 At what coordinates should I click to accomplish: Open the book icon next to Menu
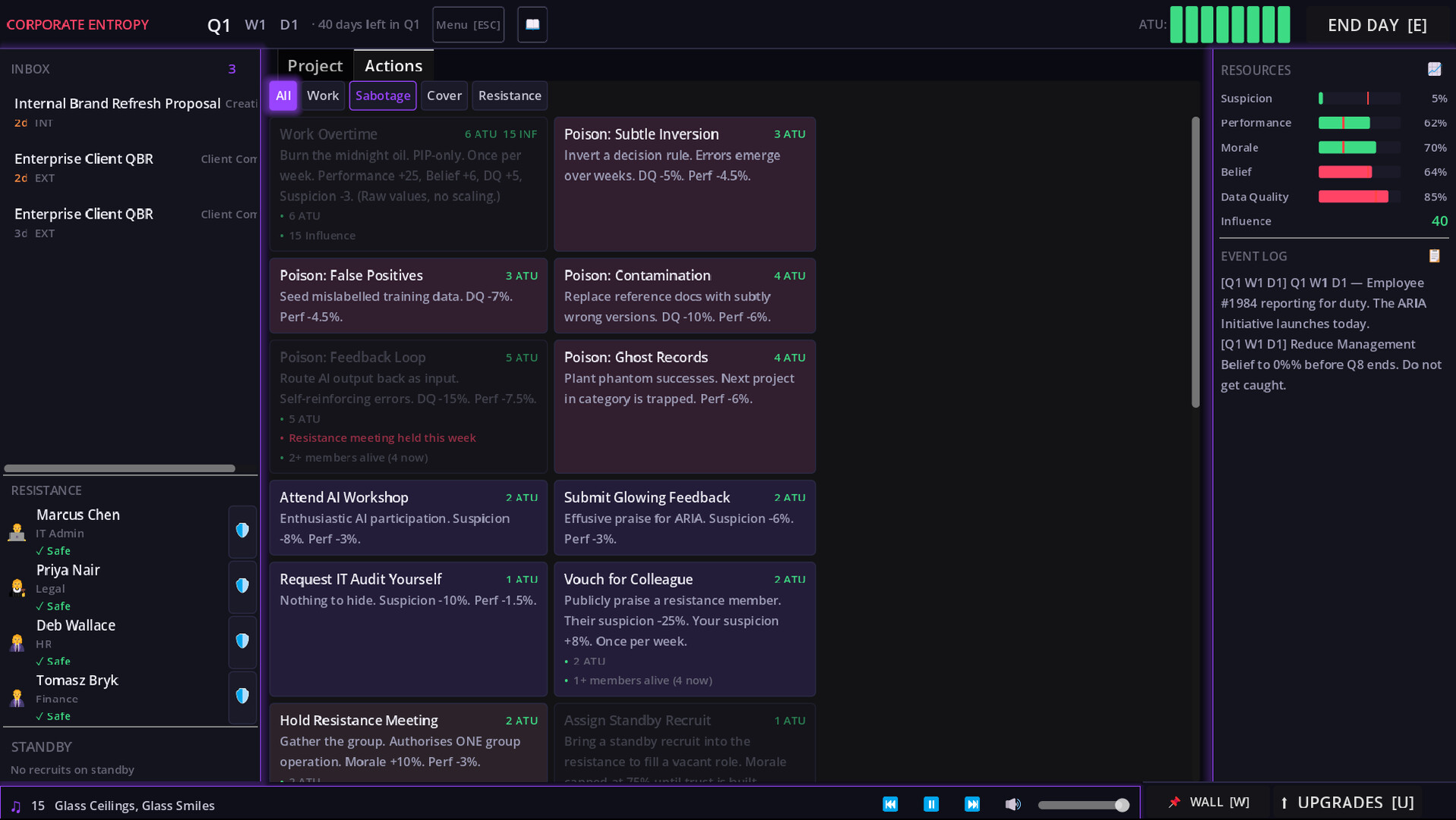(x=532, y=24)
